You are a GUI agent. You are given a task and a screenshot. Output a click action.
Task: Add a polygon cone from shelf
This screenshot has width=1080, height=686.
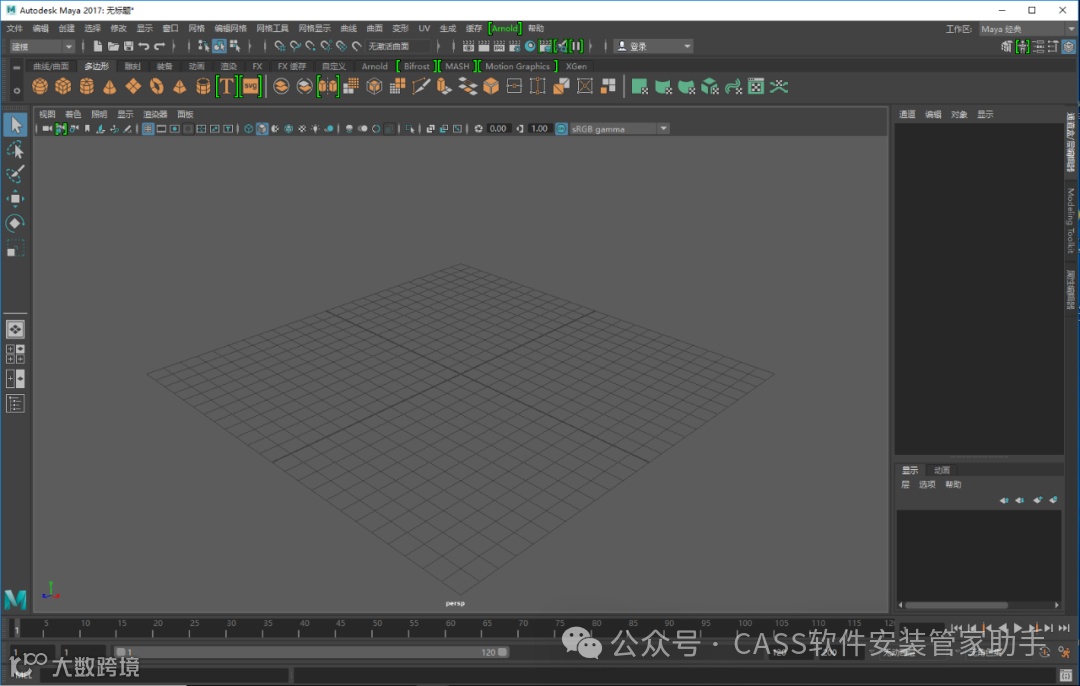[x=110, y=87]
